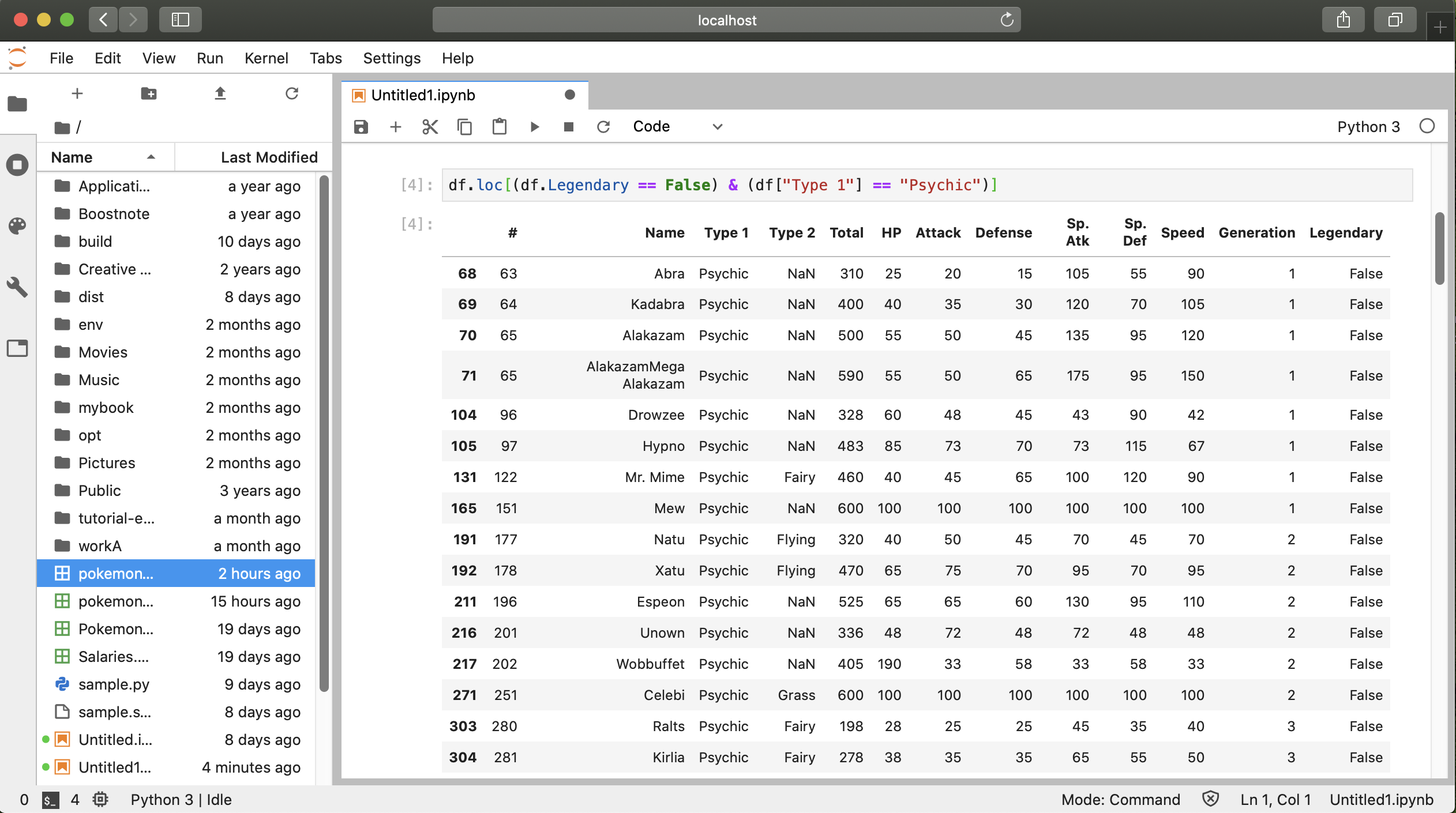Click the Python 3 kernel name button
The image size is (1456, 813).
click(x=1368, y=127)
